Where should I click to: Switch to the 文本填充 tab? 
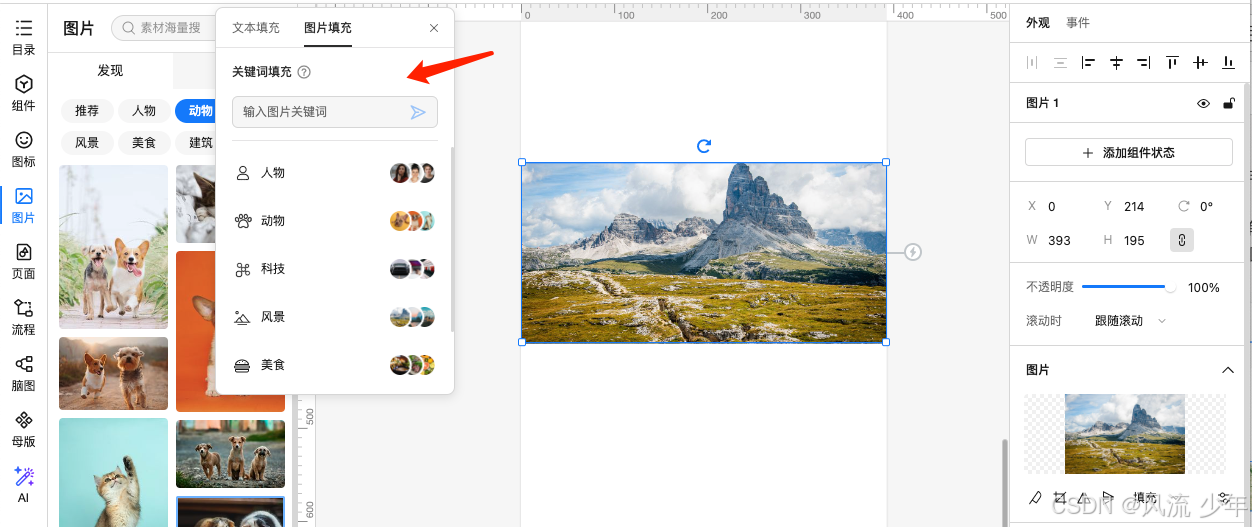[256, 28]
